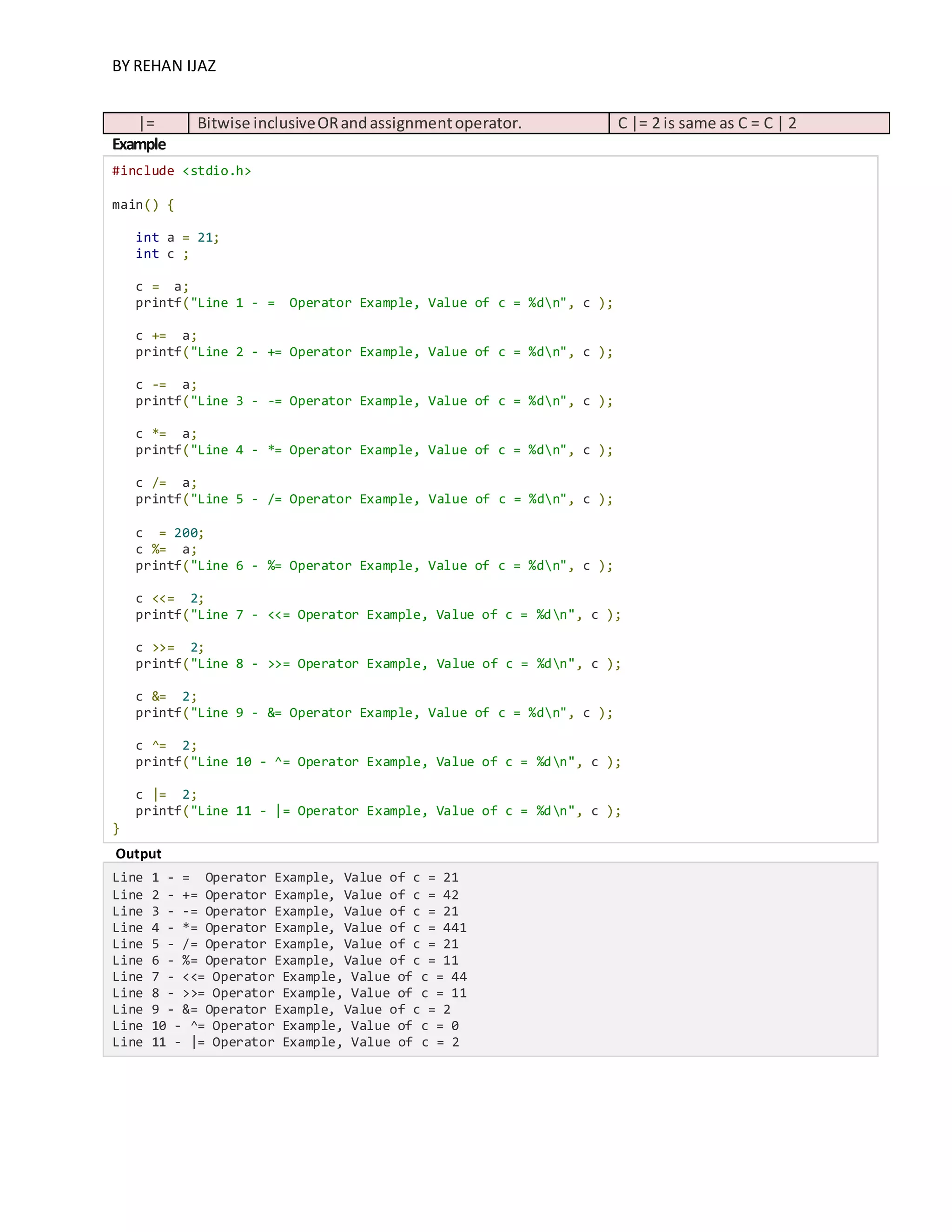Click the printf Line 9 statement
This screenshot has height=1232, width=952.
pos(373,713)
